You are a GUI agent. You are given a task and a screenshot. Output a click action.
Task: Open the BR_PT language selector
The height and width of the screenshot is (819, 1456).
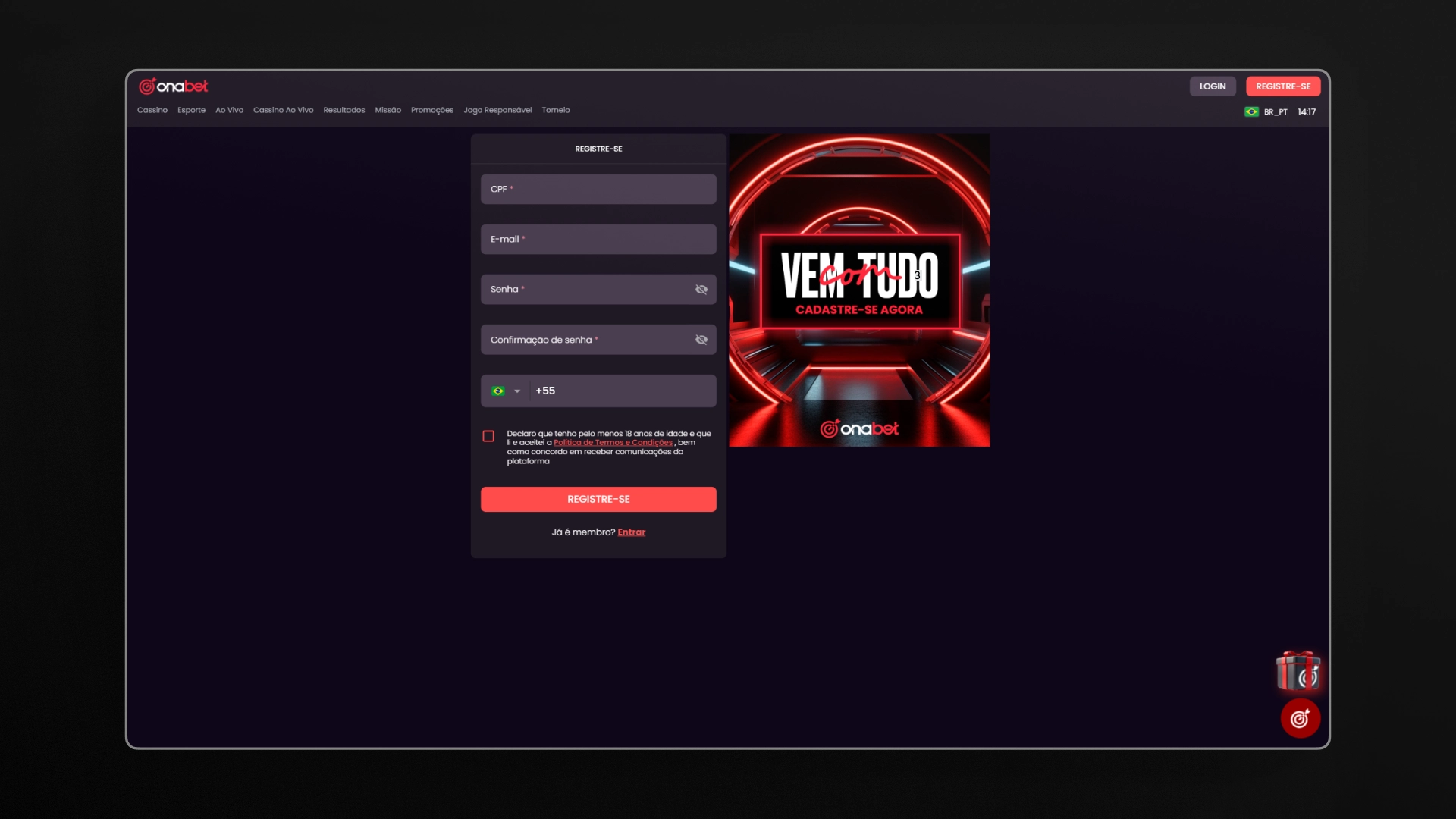pos(1276,111)
